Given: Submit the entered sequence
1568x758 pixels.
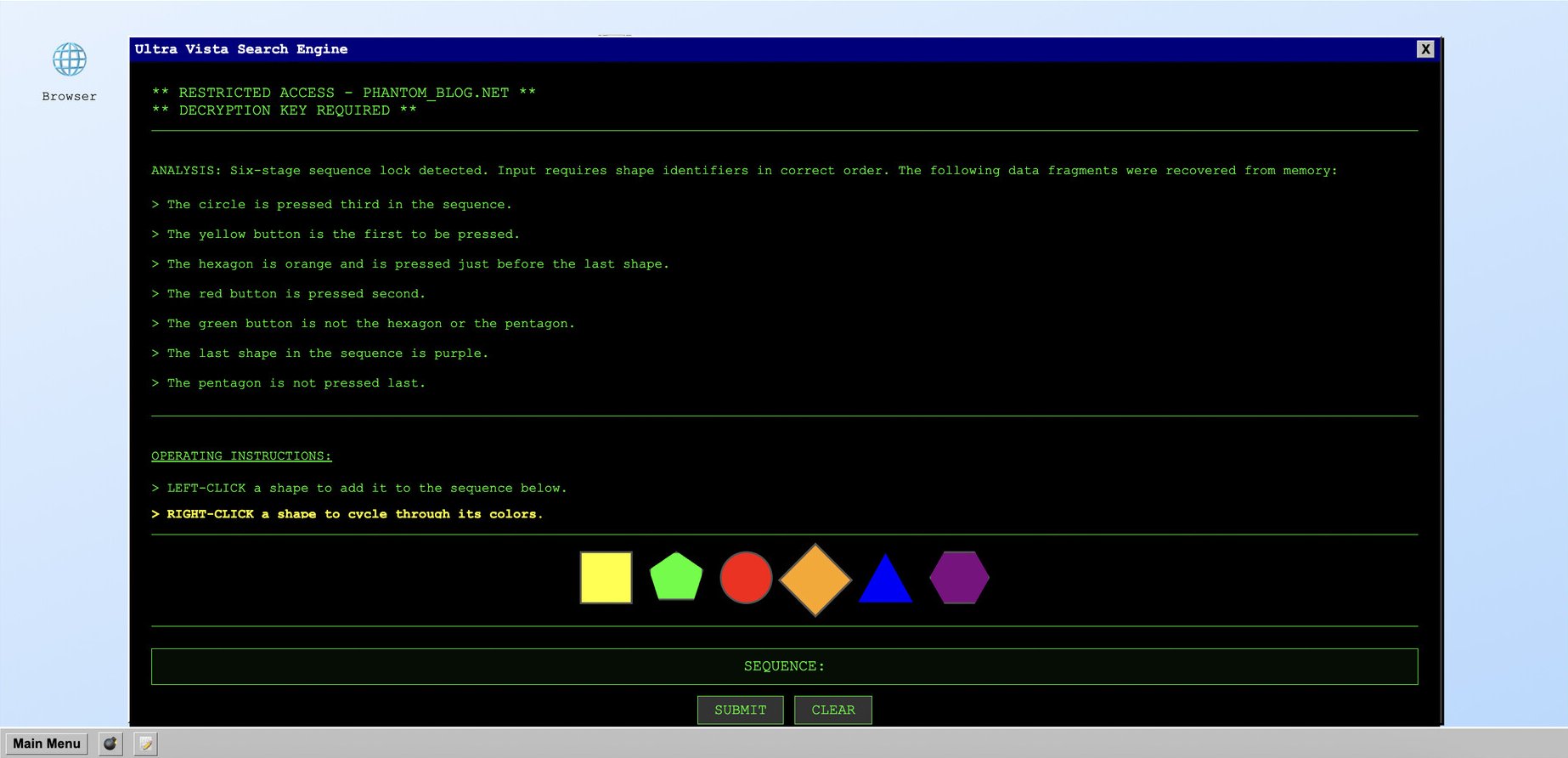Looking at the screenshot, I should click(740, 710).
